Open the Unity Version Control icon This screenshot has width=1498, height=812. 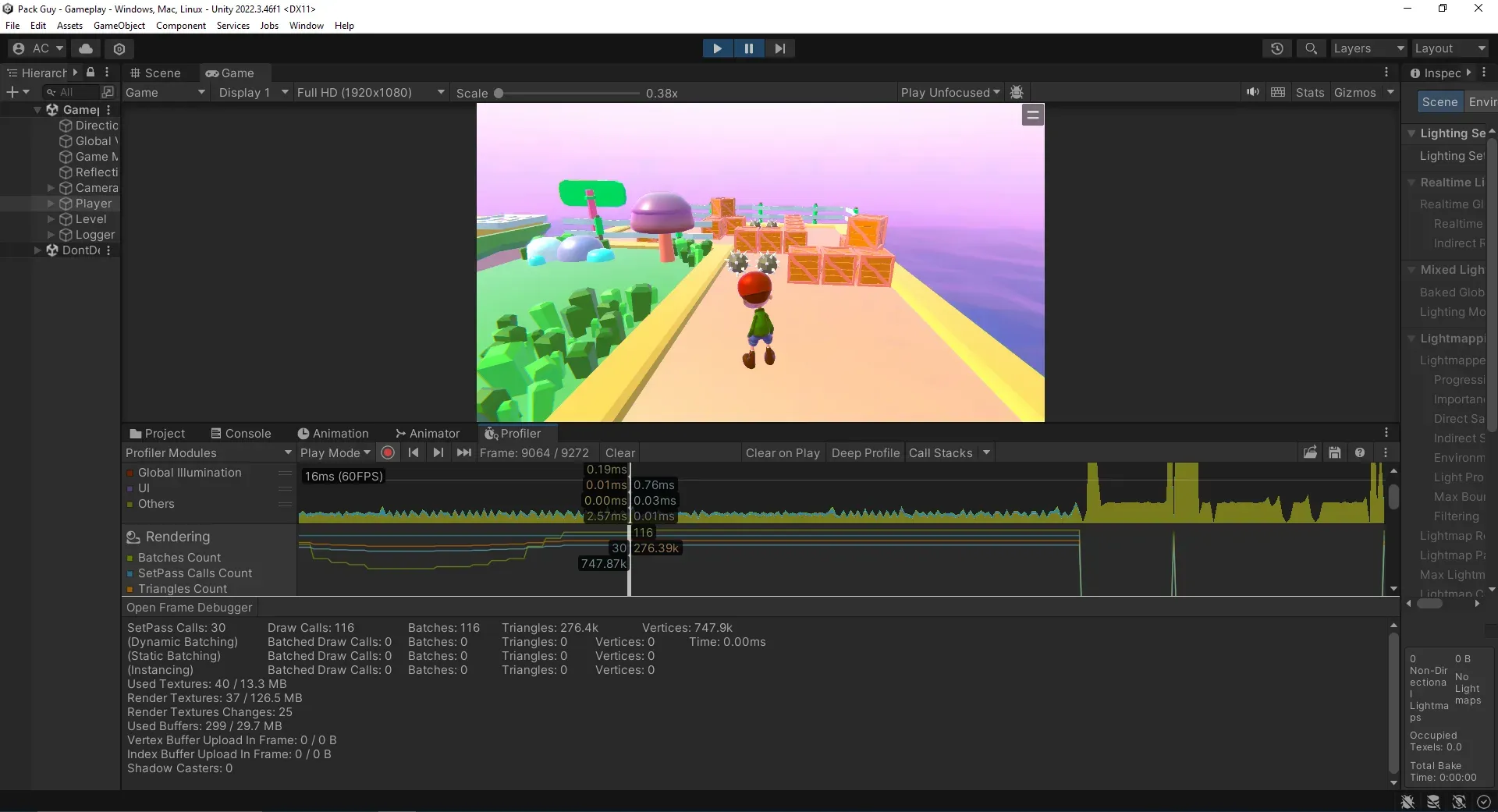coord(119,48)
